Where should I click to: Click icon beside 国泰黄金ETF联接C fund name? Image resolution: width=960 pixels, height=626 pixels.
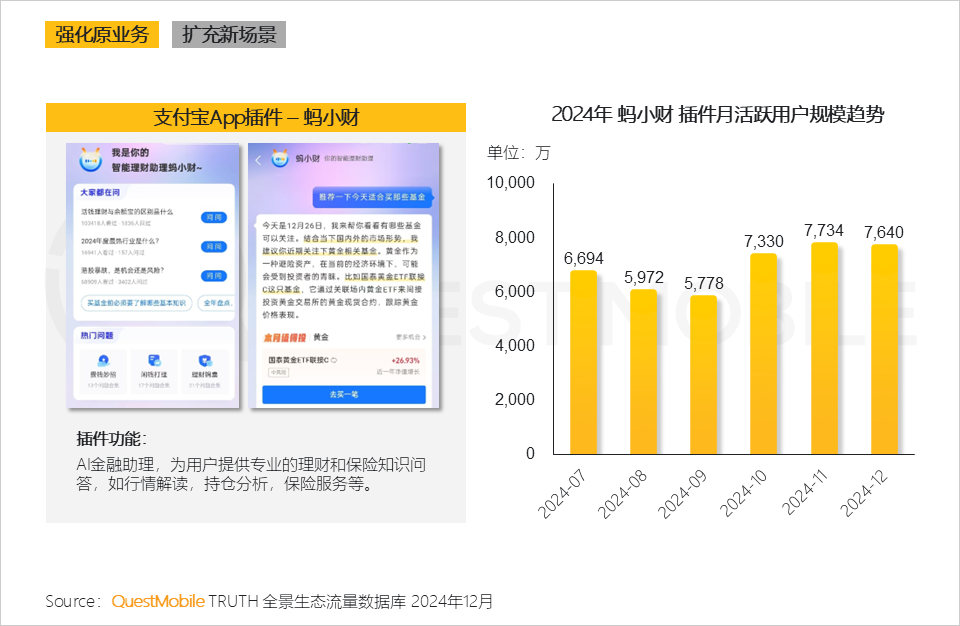(x=333, y=360)
